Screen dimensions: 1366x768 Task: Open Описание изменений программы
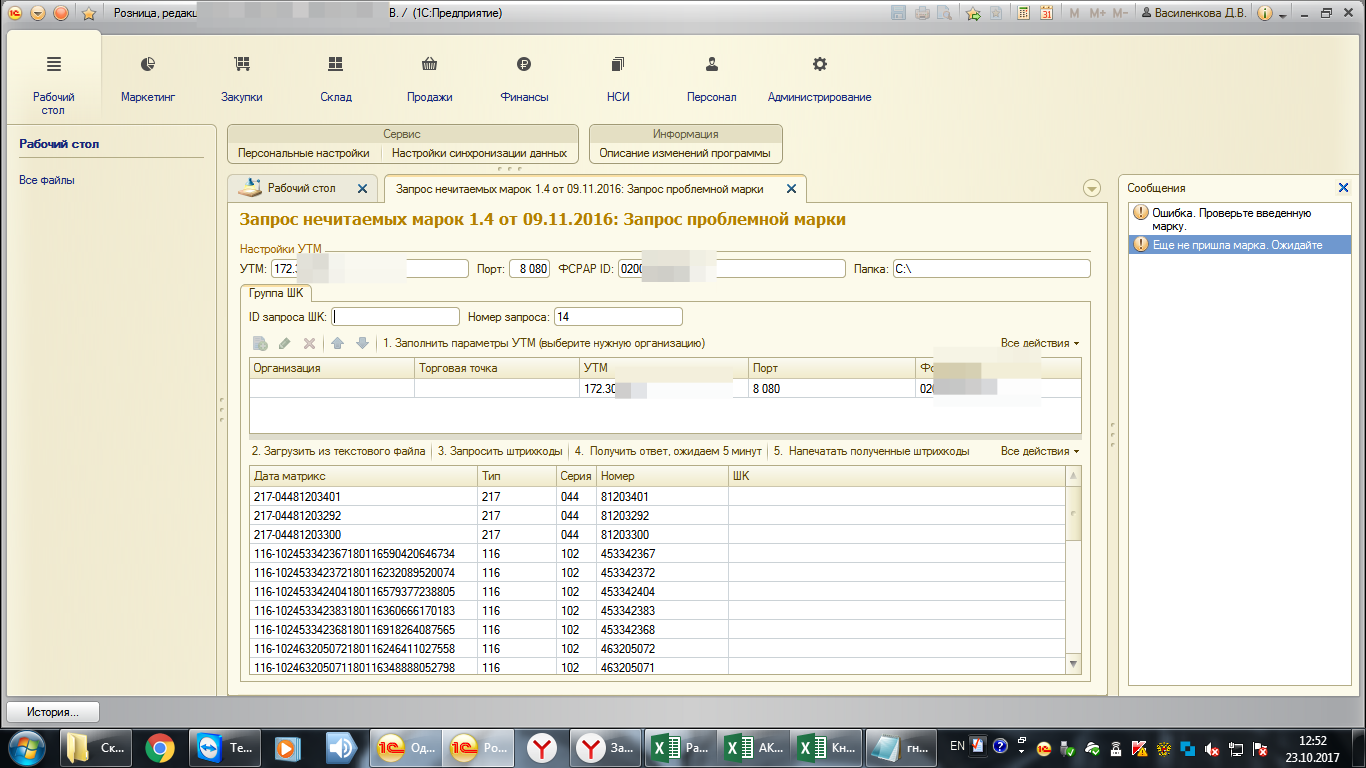(685, 154)
